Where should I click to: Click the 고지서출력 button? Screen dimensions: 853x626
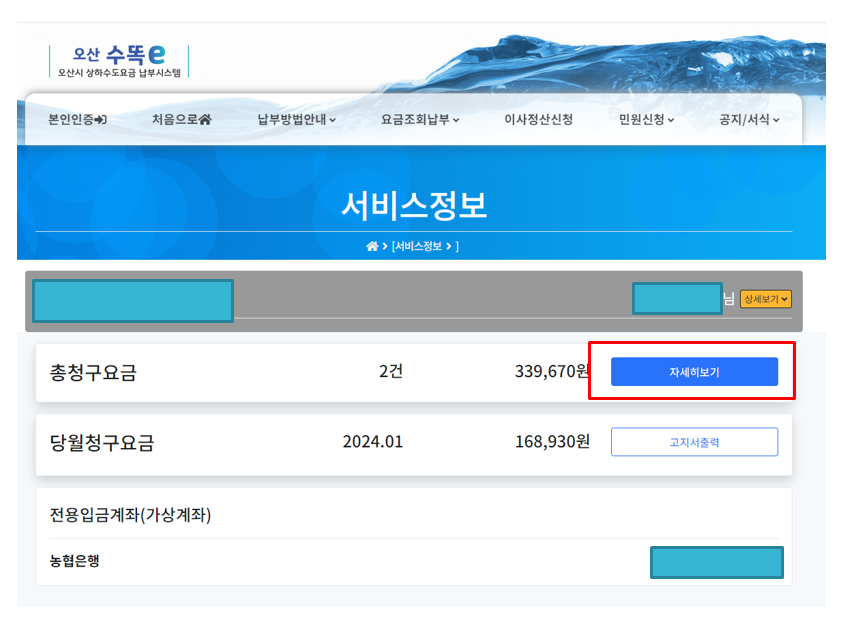pos(695,441)
